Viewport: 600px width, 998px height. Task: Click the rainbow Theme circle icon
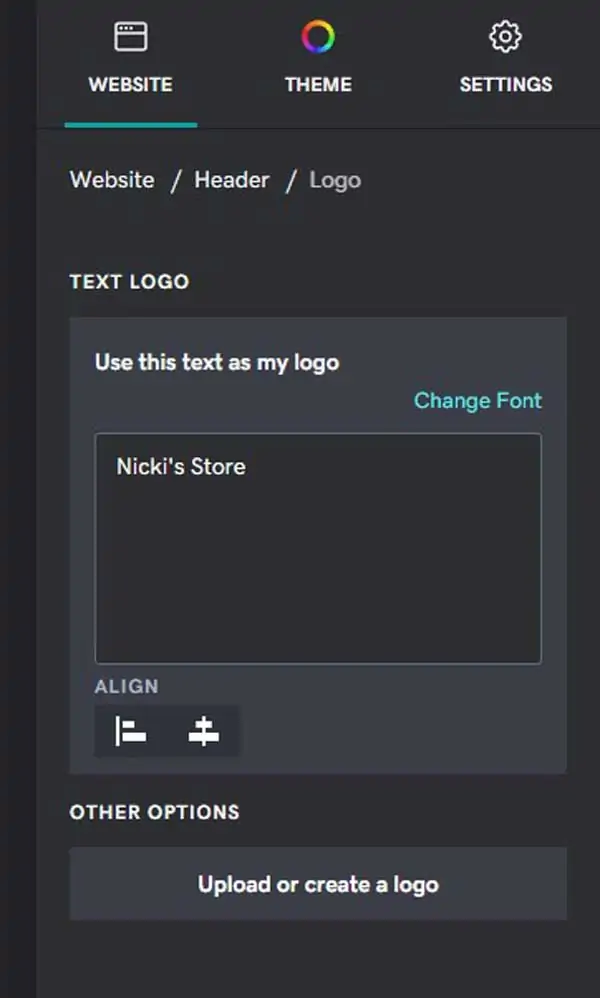(318, 36)
